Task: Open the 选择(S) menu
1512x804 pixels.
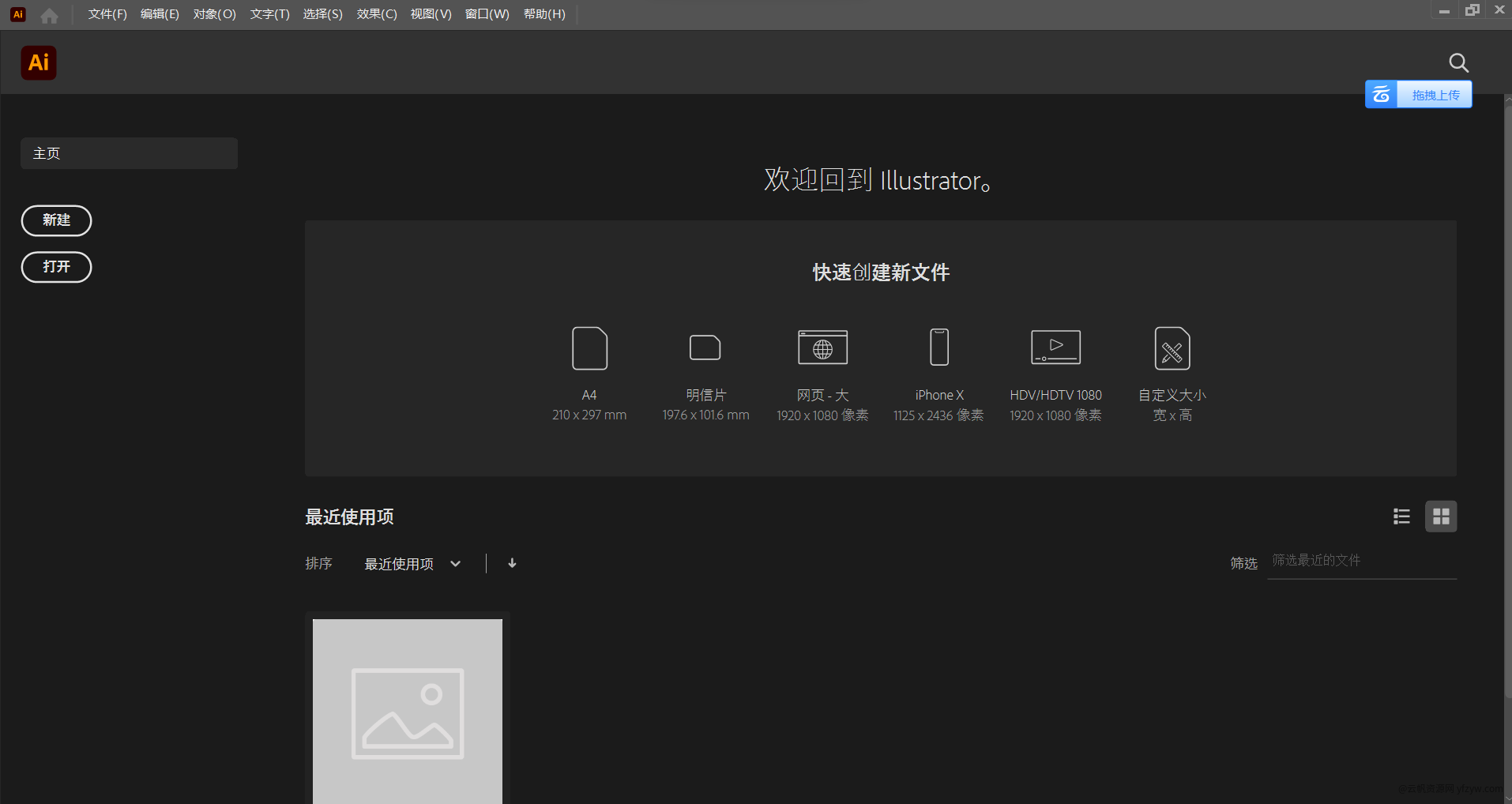Action: point(323,14)
